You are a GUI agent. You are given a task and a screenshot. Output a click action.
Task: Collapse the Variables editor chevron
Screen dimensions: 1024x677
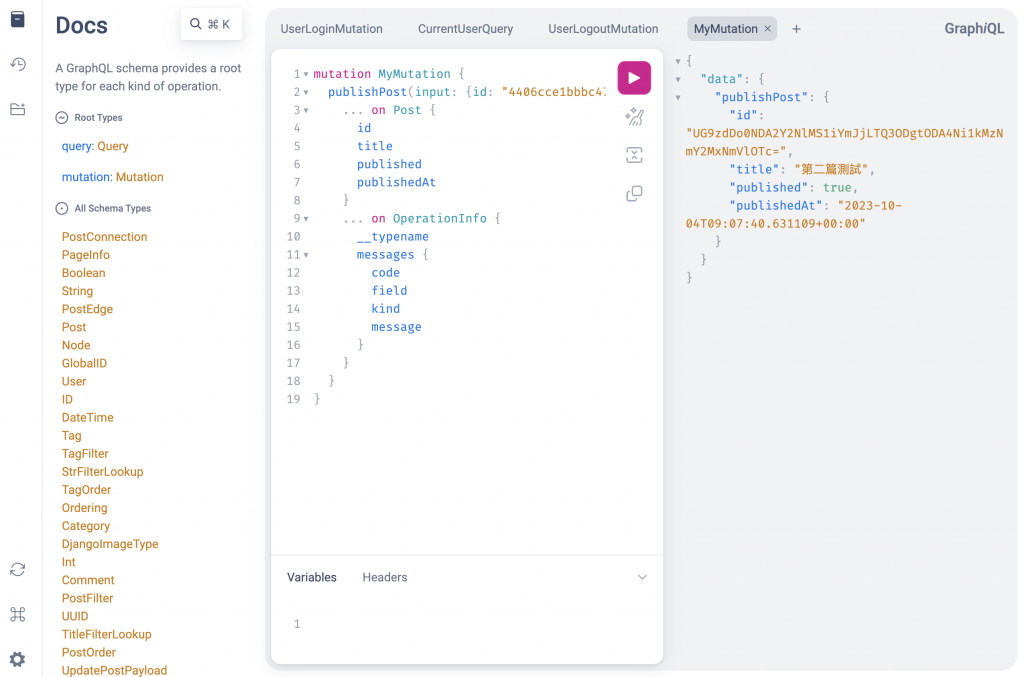click(x=642, y=577)
